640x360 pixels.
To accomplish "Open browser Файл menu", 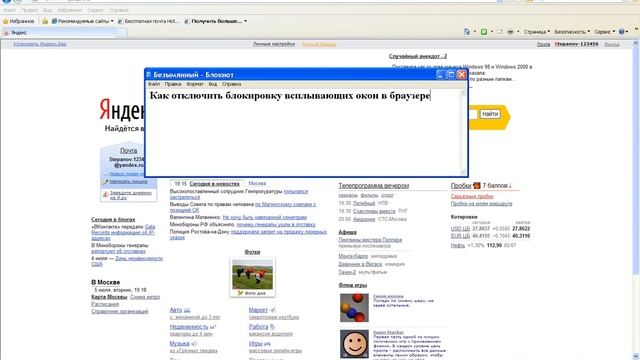I will click(x=9, y=10).
